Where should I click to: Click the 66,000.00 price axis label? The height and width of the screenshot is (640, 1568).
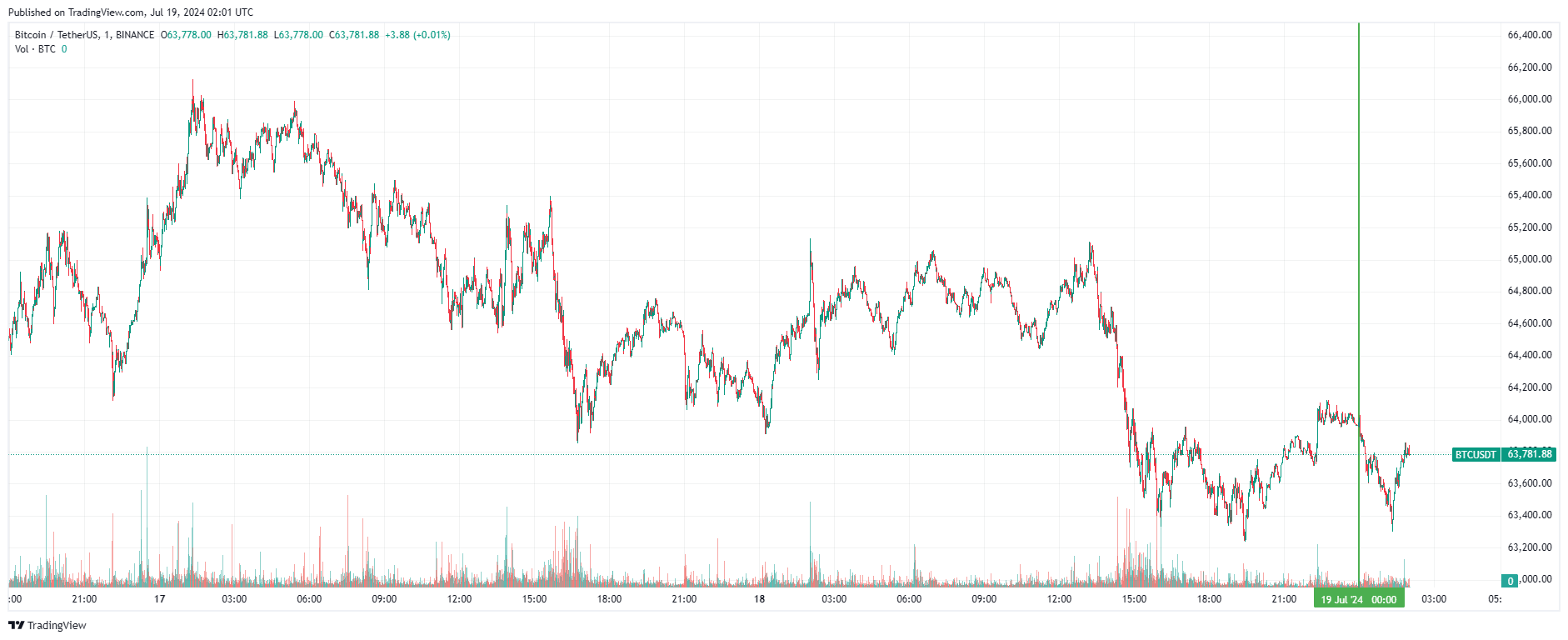[1530, 99]
